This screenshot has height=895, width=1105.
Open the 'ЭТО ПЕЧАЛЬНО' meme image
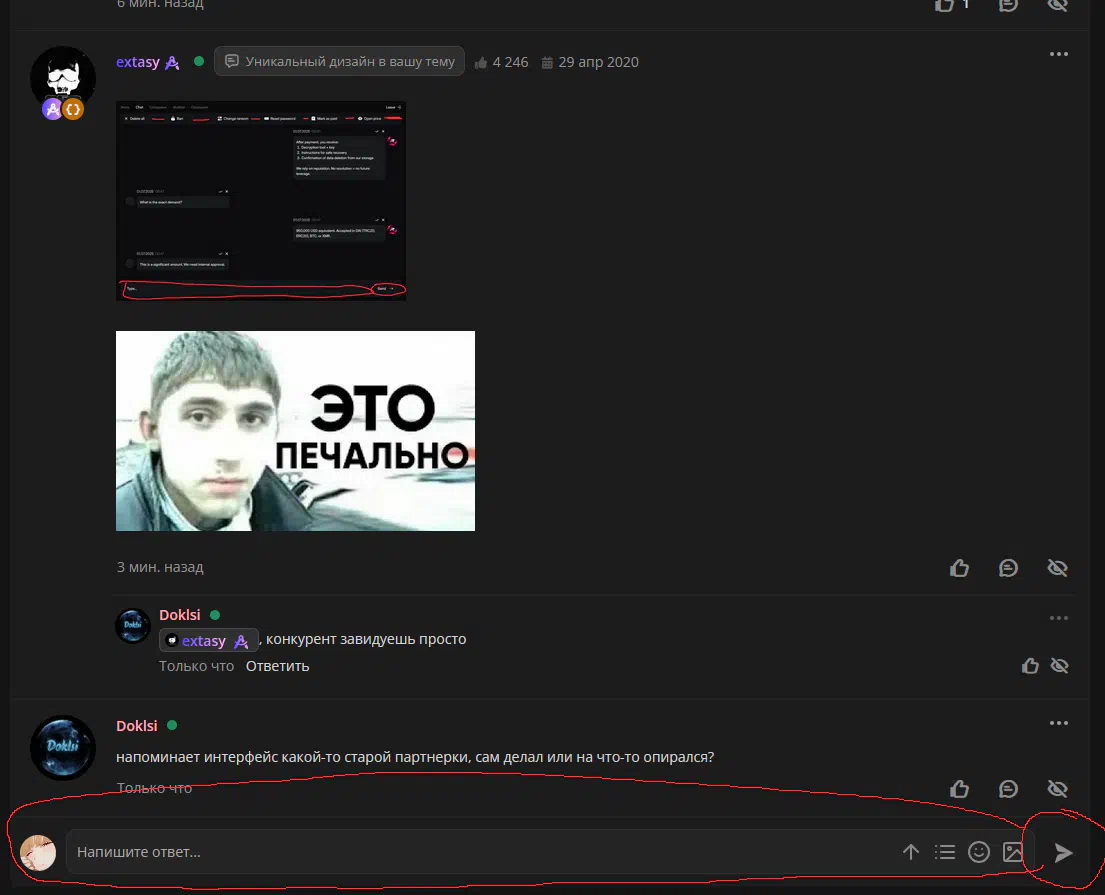pos(295,431)
